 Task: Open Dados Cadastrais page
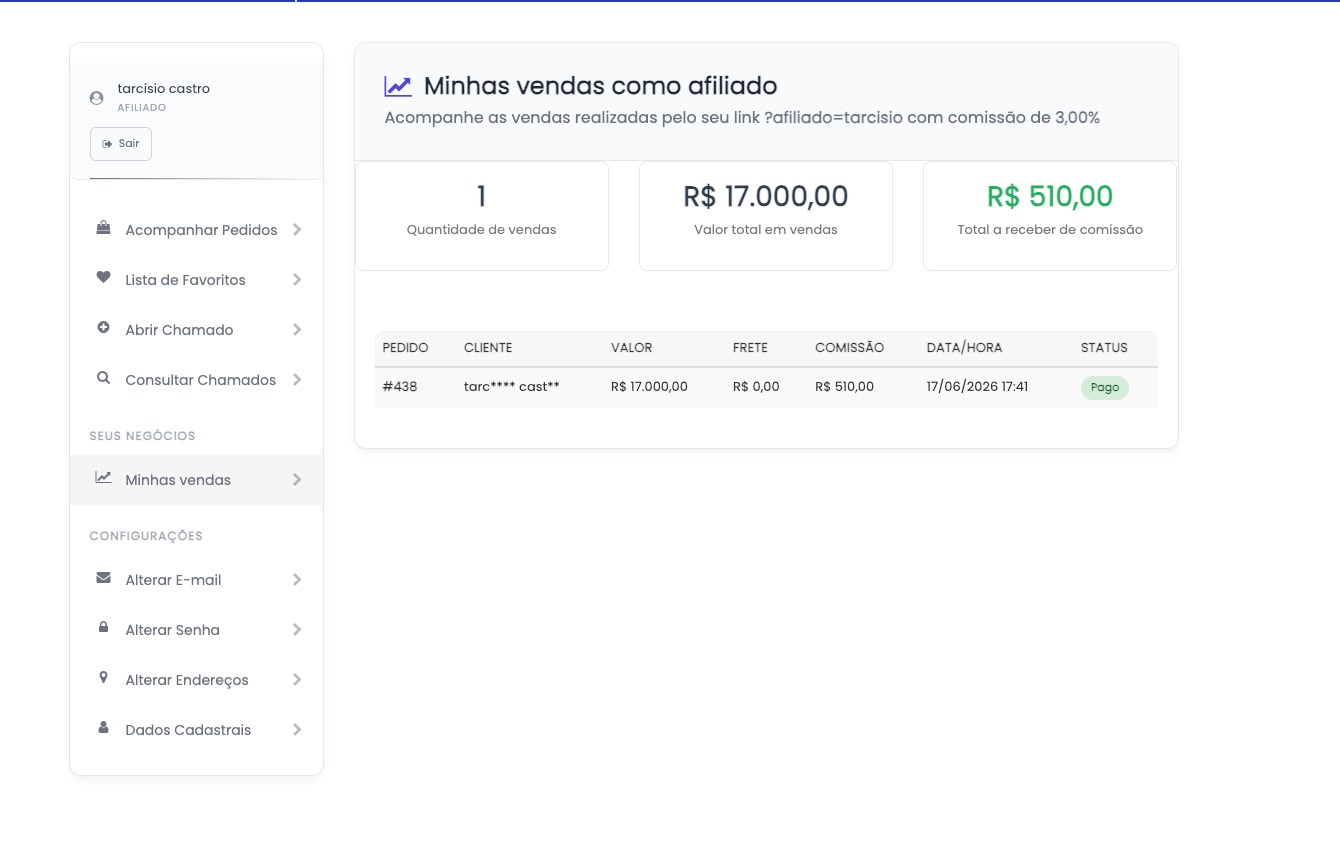pyautogui.click(x=196, y=730)
